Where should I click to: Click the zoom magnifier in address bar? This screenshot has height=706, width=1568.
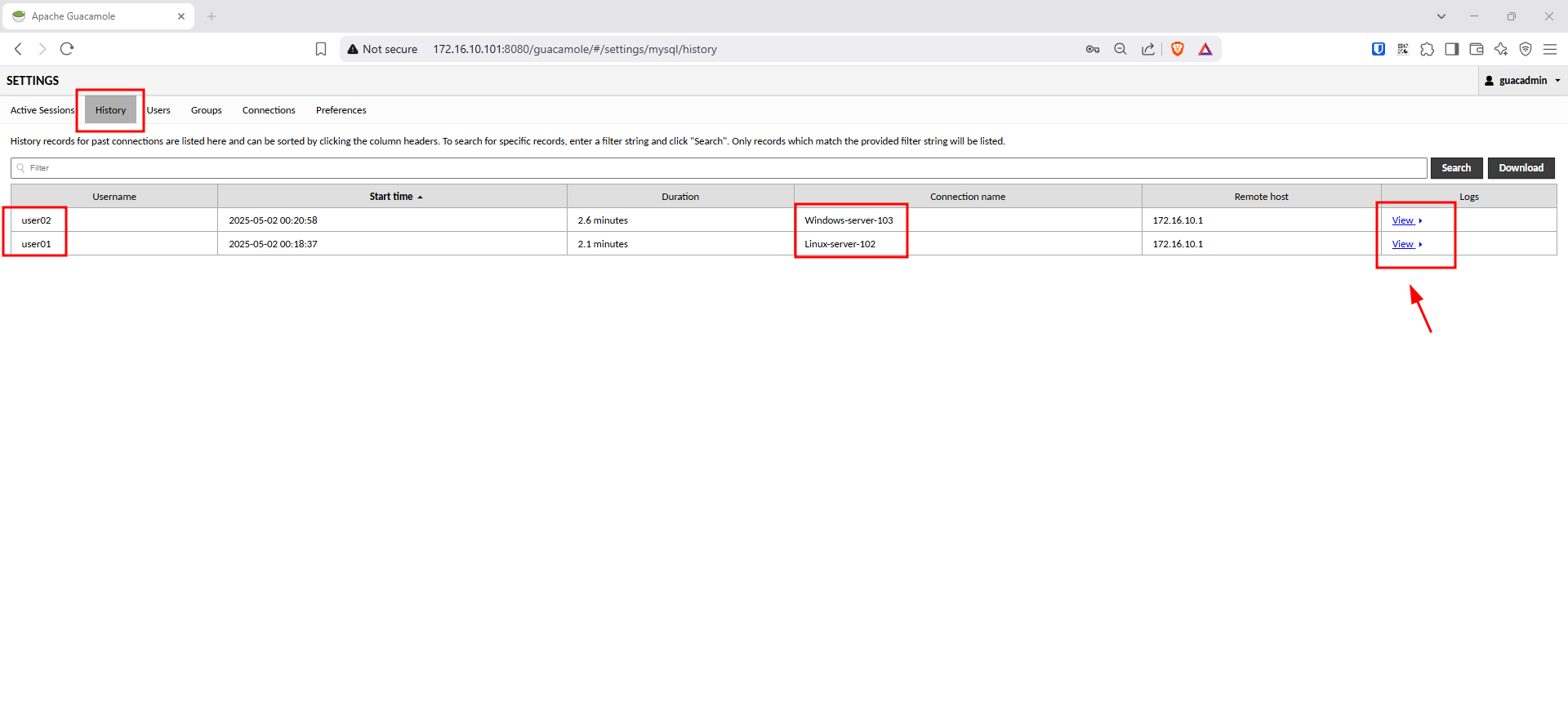[x=1120, y=49]
